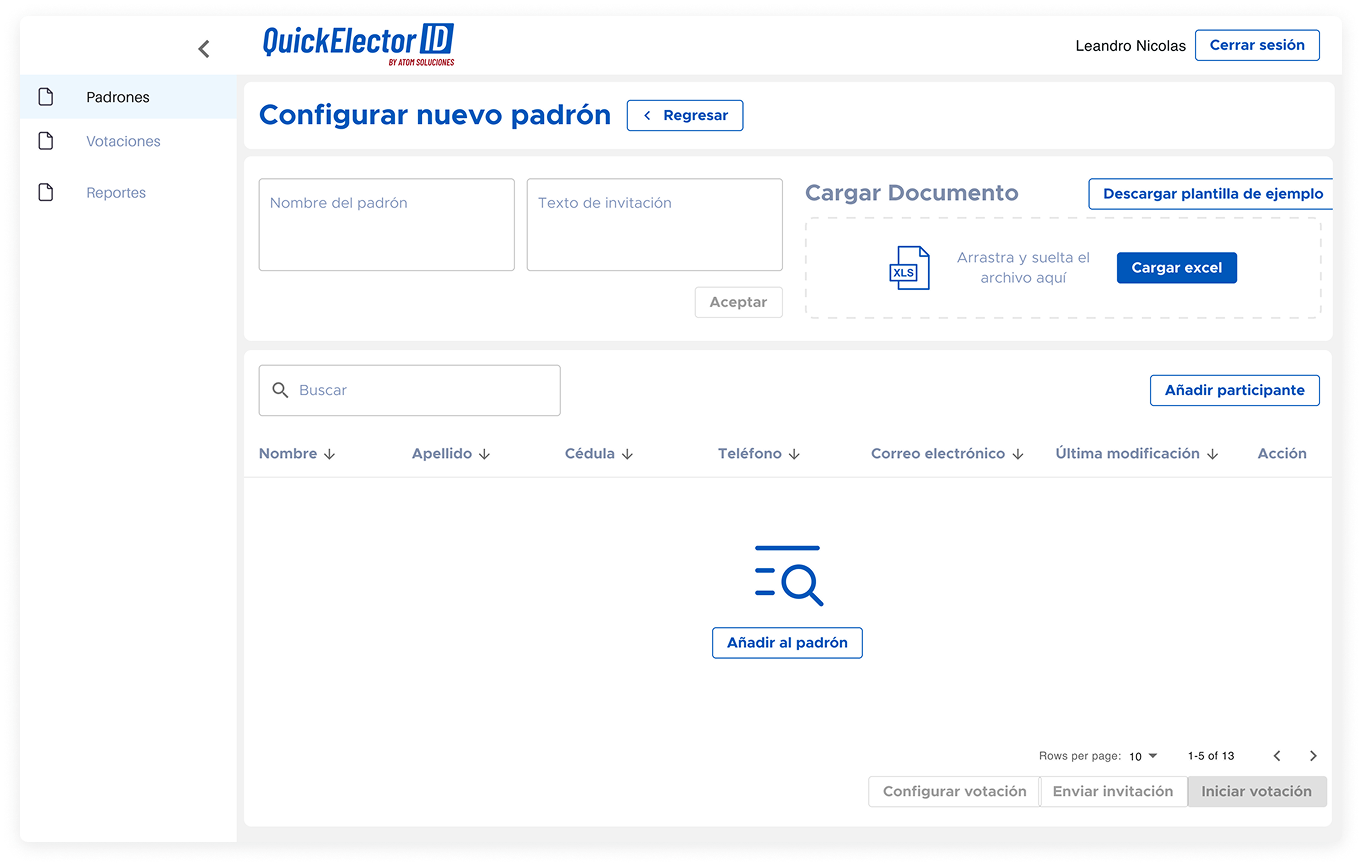Click the Teléfono column header label
This screenshot has height=866, width=1362.
click(750, 454)
